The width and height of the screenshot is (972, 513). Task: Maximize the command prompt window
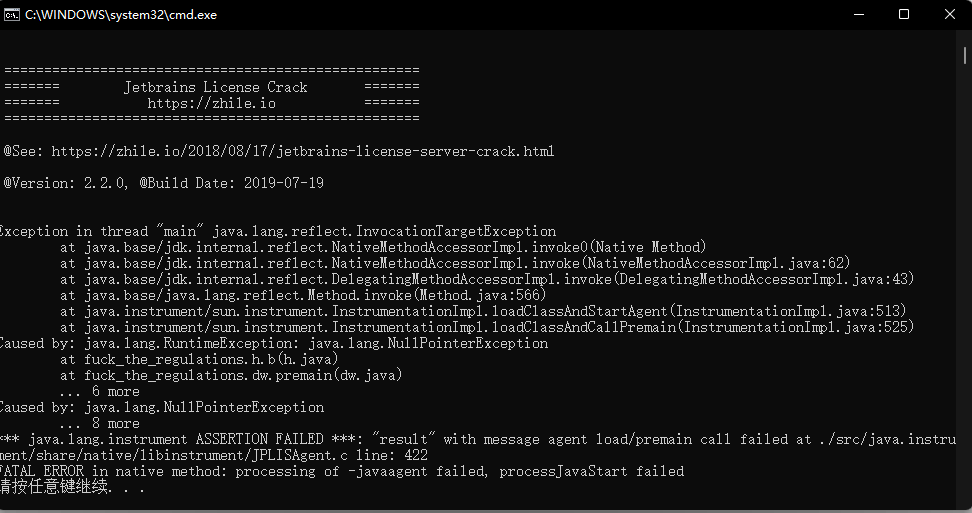pyautogui.click(x=904, y=14)
